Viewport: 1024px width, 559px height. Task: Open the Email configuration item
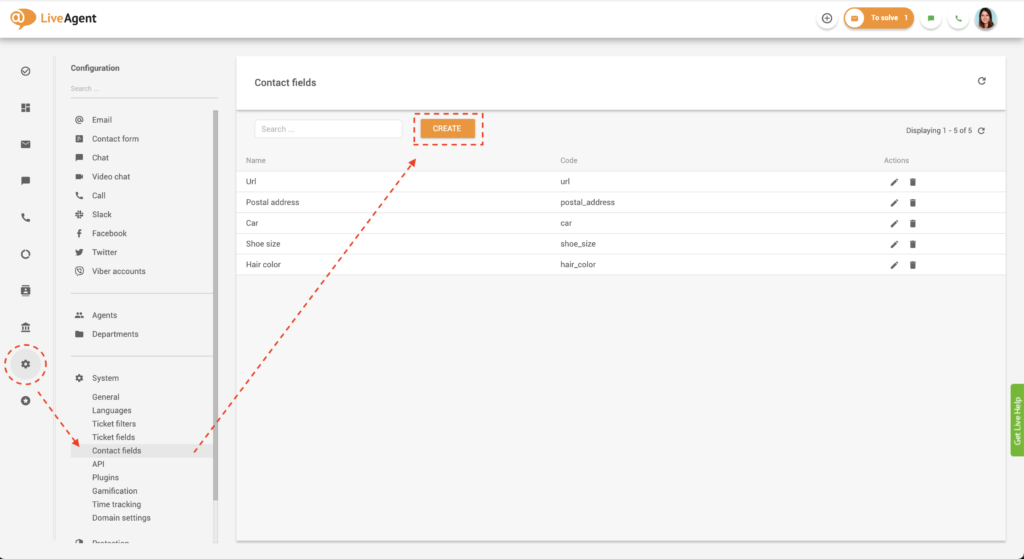click(x=102, y=120)
